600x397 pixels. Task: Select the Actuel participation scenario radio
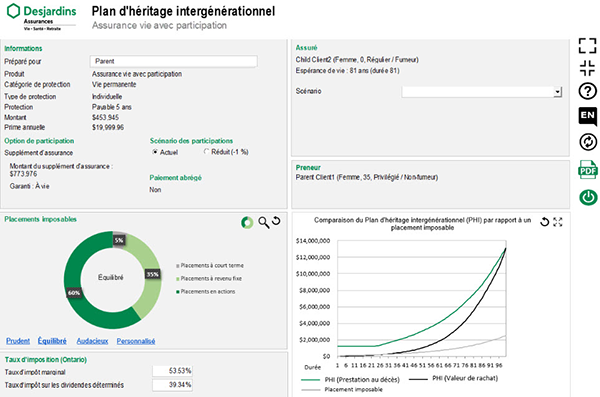pyautogui.click(x=155, y=152)
